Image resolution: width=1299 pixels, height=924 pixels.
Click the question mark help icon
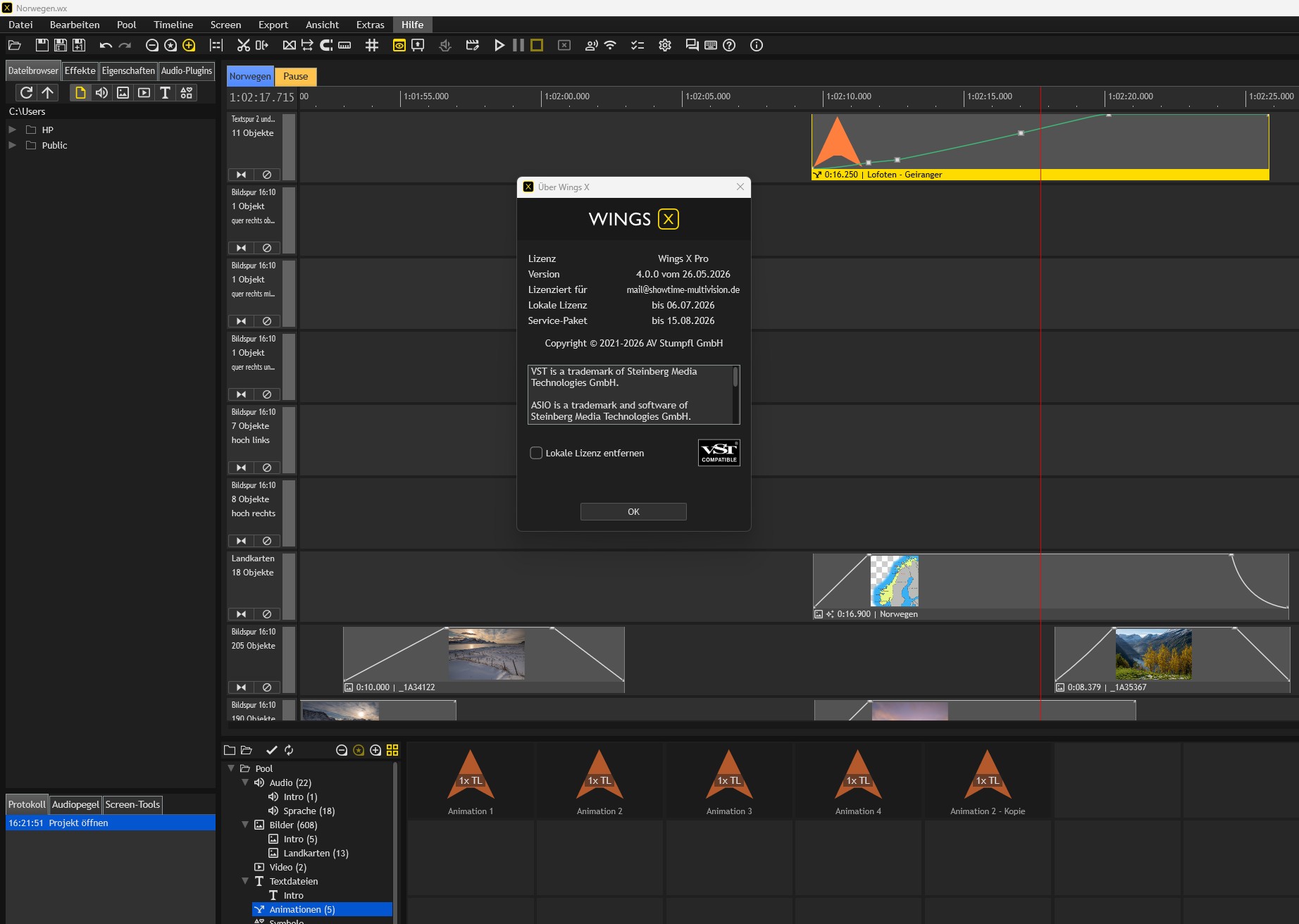[x=730, y=45]
